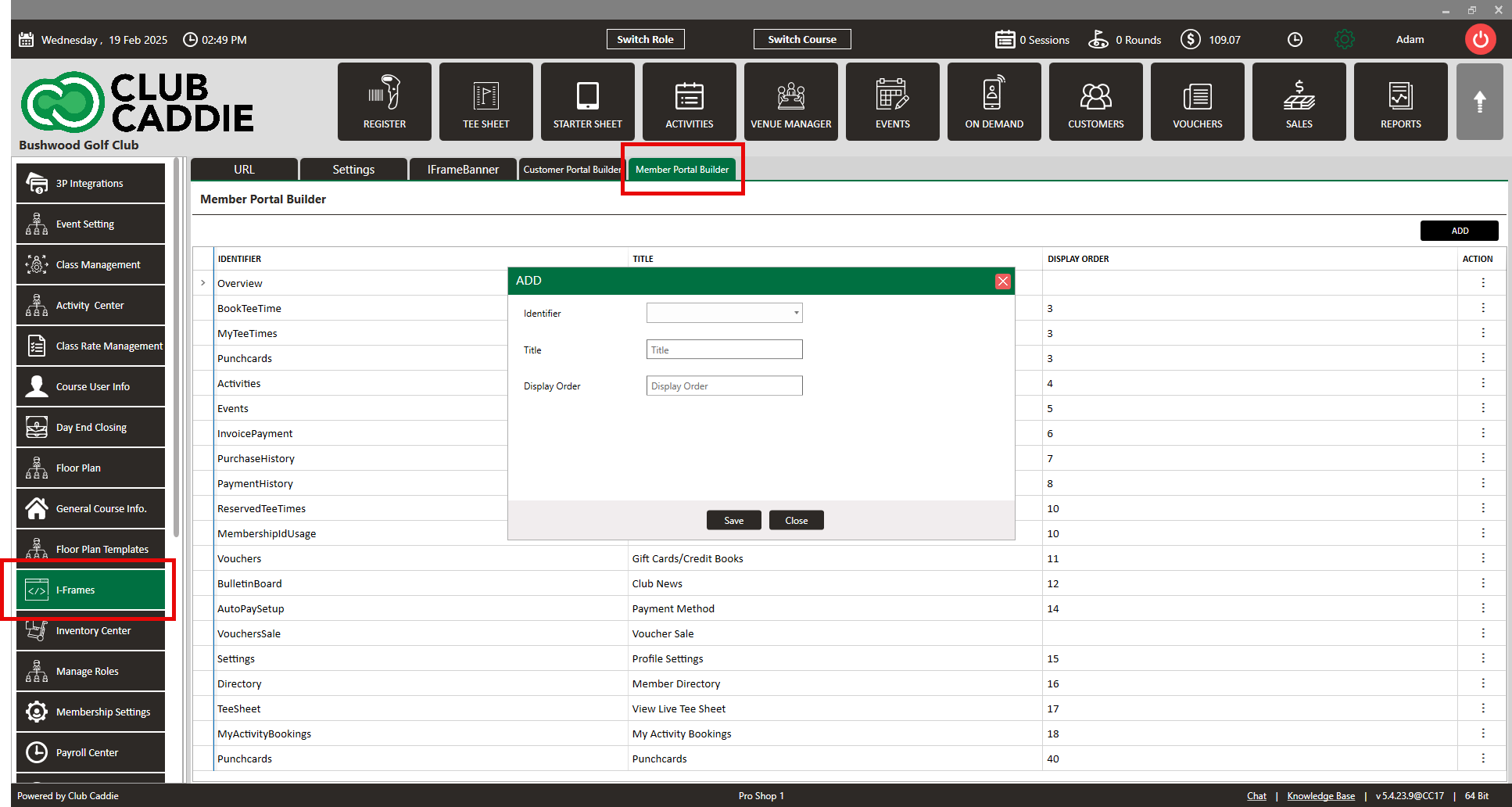Open the Customers module
The image size is (1512, 807).
pyautogui.click(x=1096, y=102)
